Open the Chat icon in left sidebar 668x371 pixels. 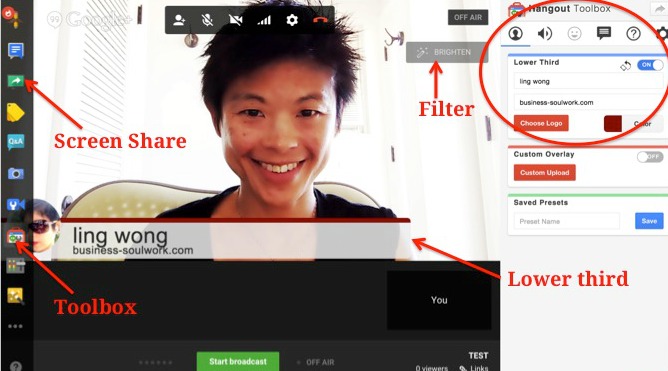[x=15, y=51]
